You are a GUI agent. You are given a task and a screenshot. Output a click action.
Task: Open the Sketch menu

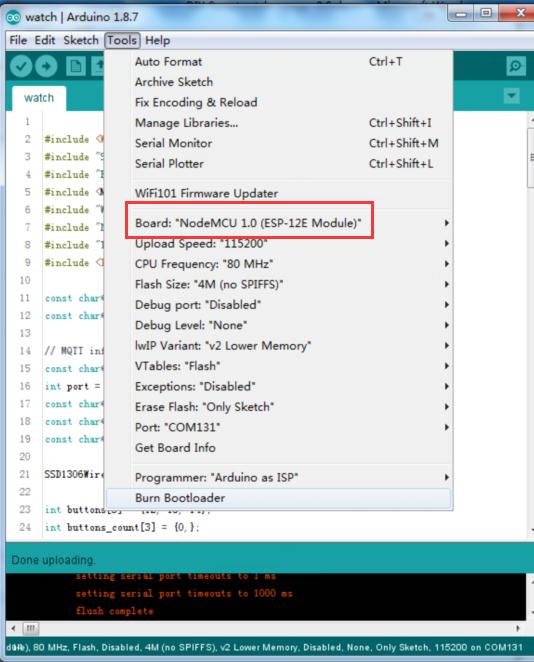tap(81, 41)
